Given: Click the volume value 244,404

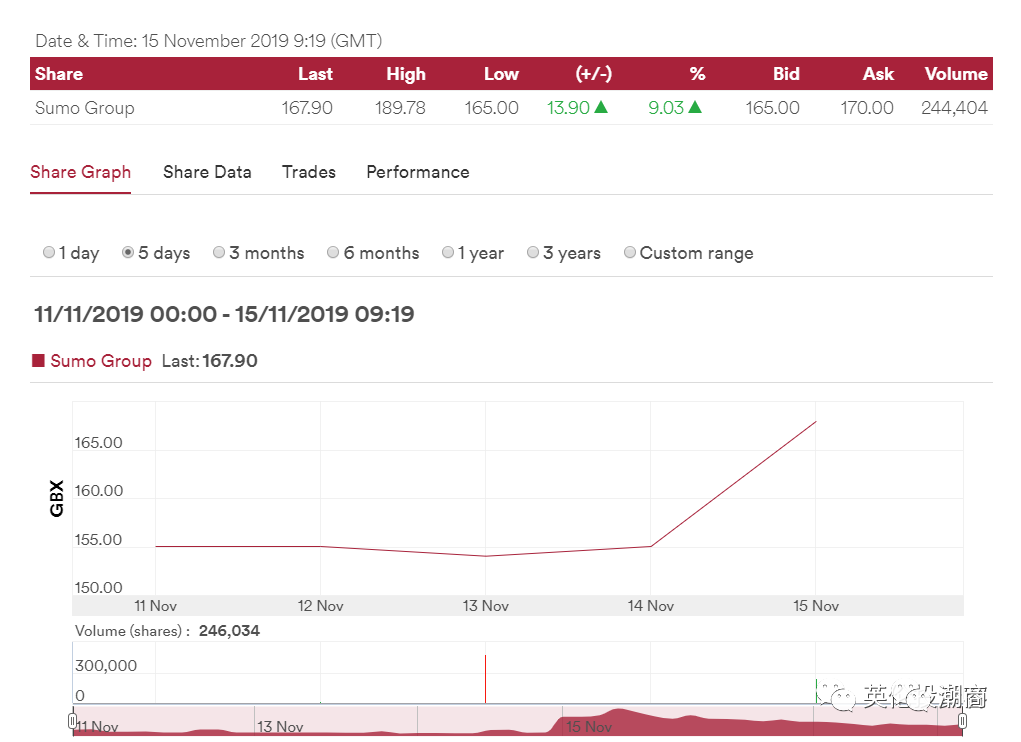Looking at the screenshot, I should [954, 107].
